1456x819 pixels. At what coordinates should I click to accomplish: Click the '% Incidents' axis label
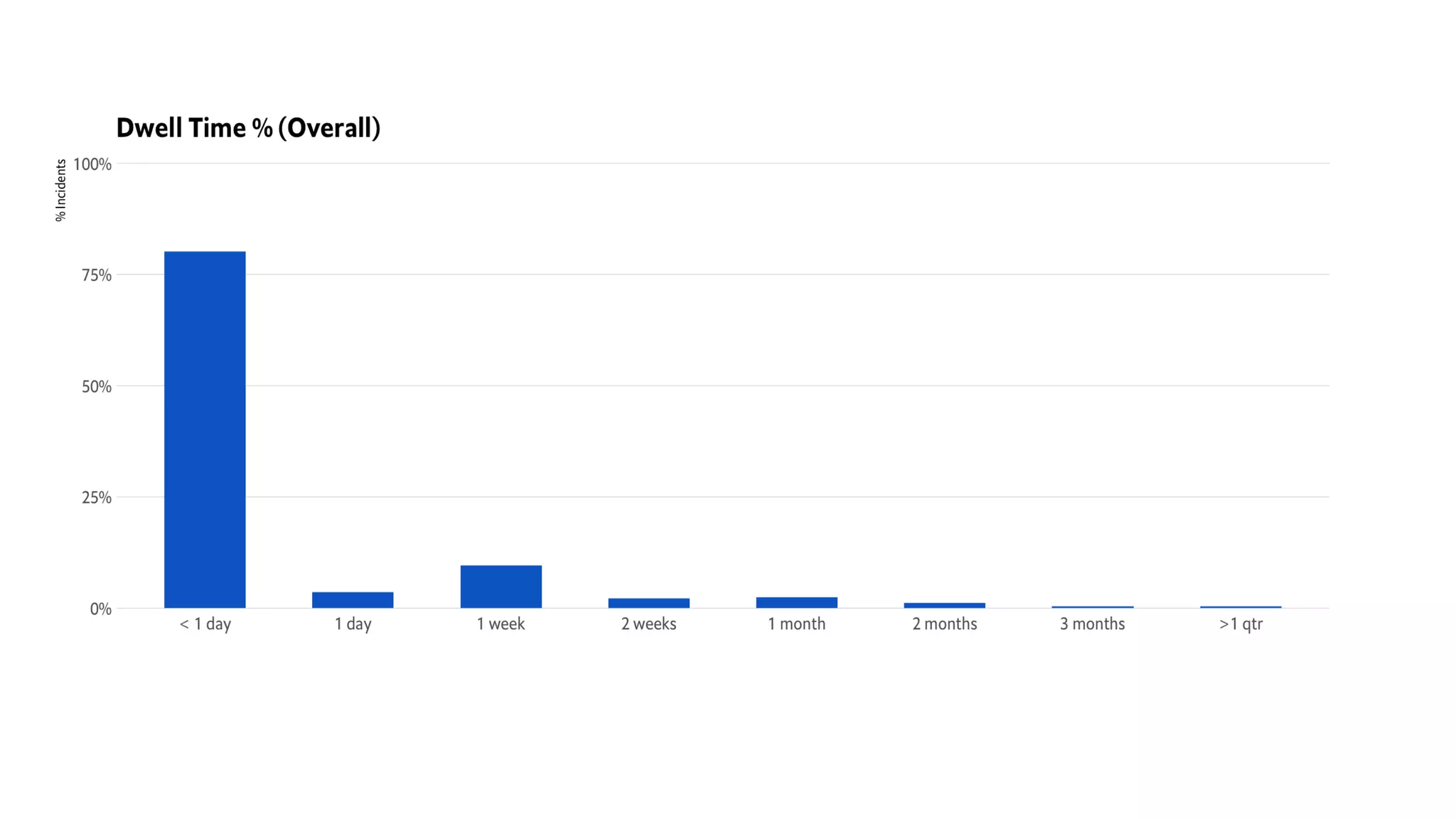[60, 190]
